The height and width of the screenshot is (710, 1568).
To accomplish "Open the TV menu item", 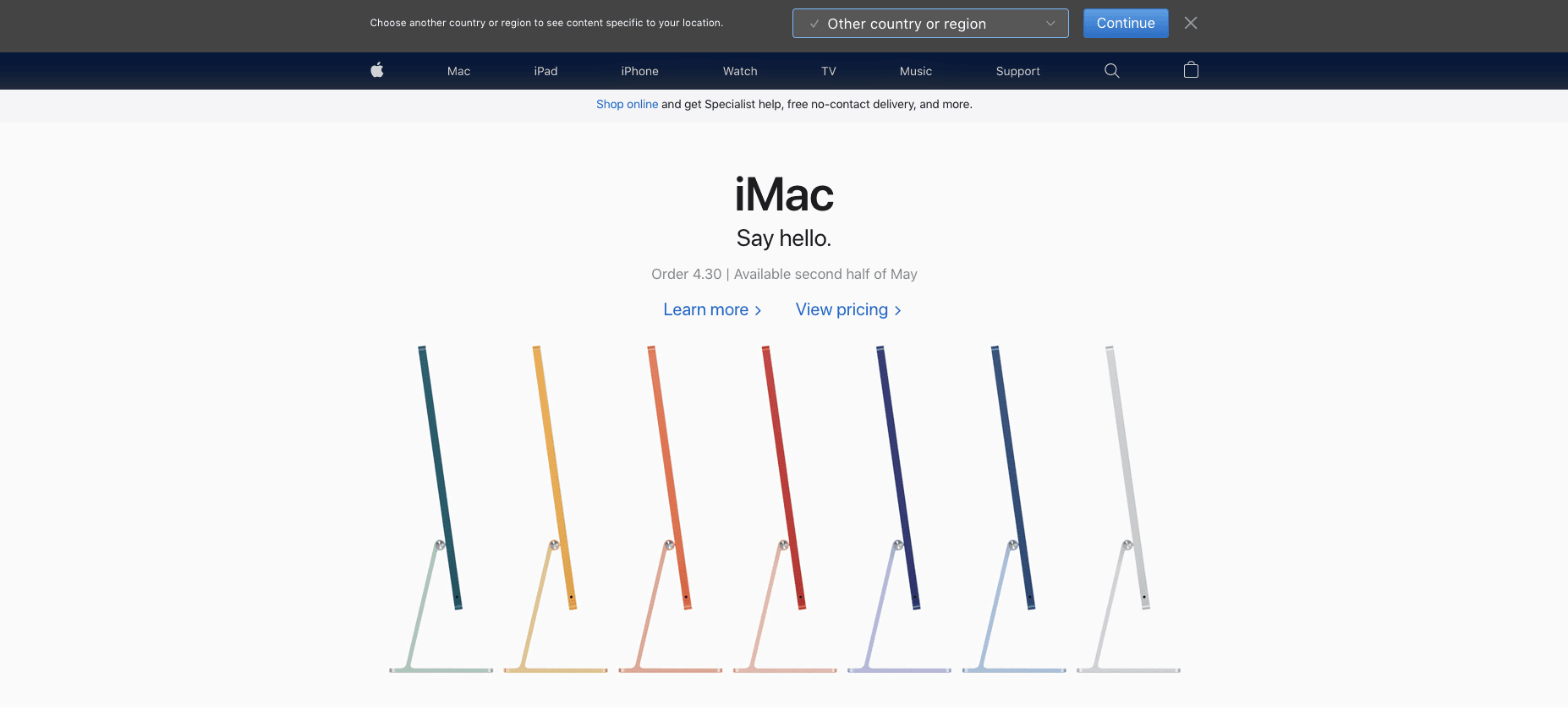I will pyautogui.click(x=829, y=72).
